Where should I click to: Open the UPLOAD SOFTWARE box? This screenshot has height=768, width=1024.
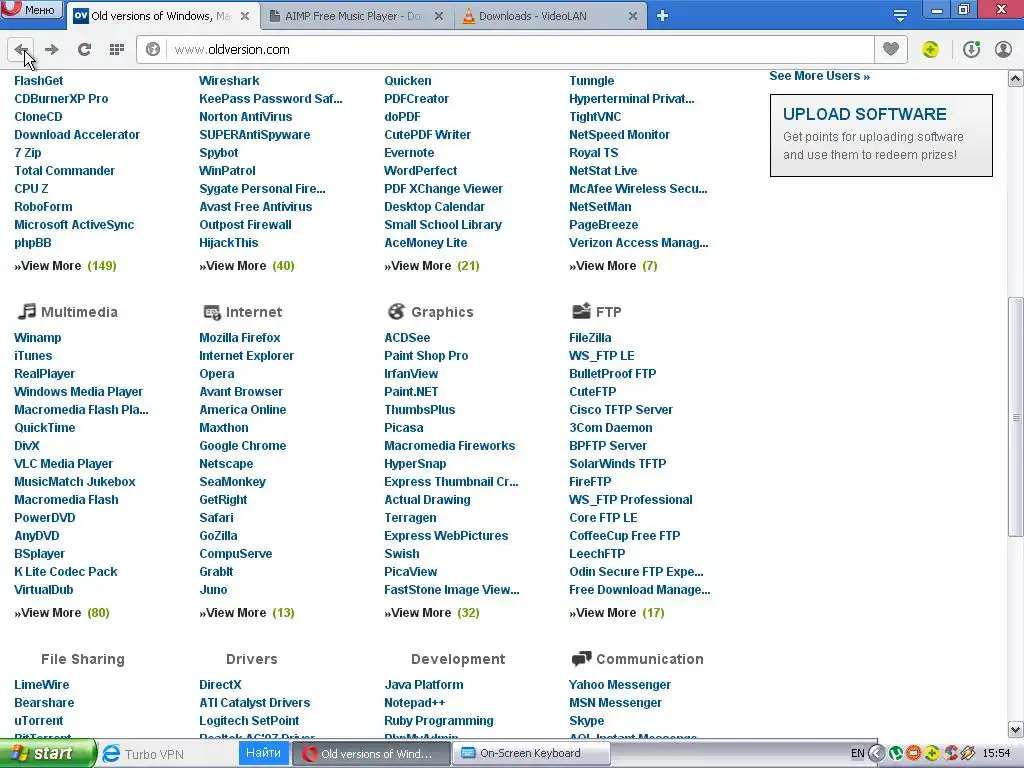click(x=881, y=135)
